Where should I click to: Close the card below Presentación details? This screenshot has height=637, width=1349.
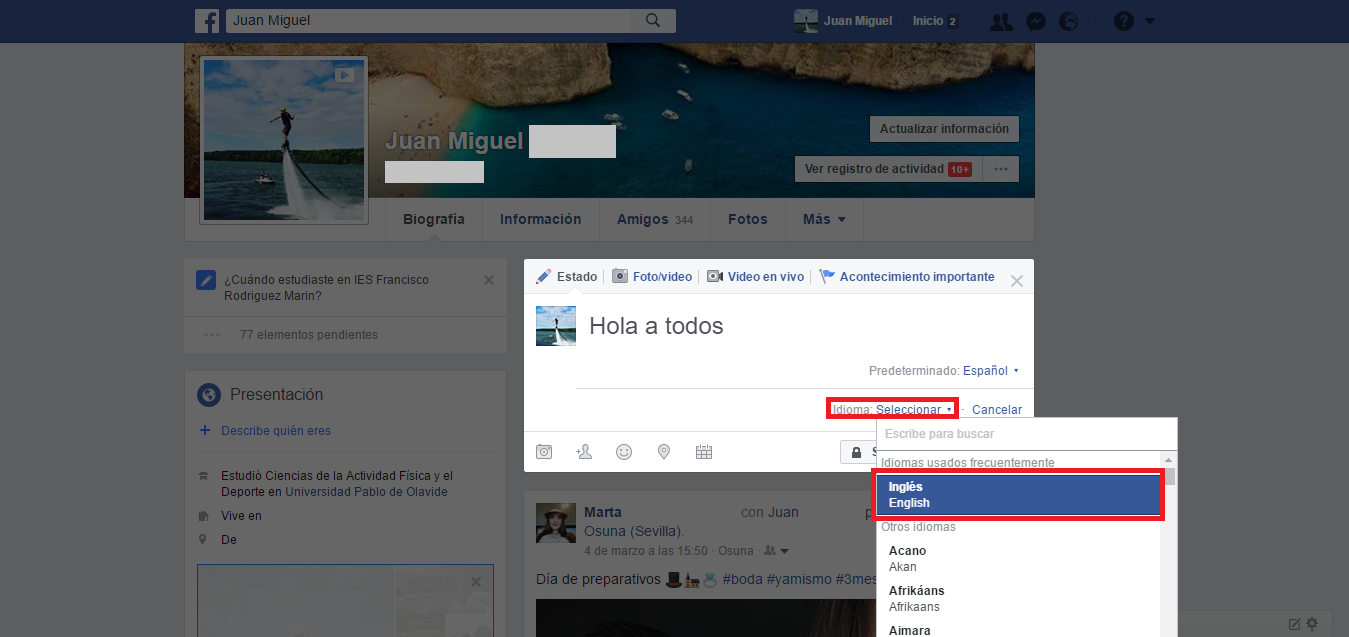tap(476, 582)
